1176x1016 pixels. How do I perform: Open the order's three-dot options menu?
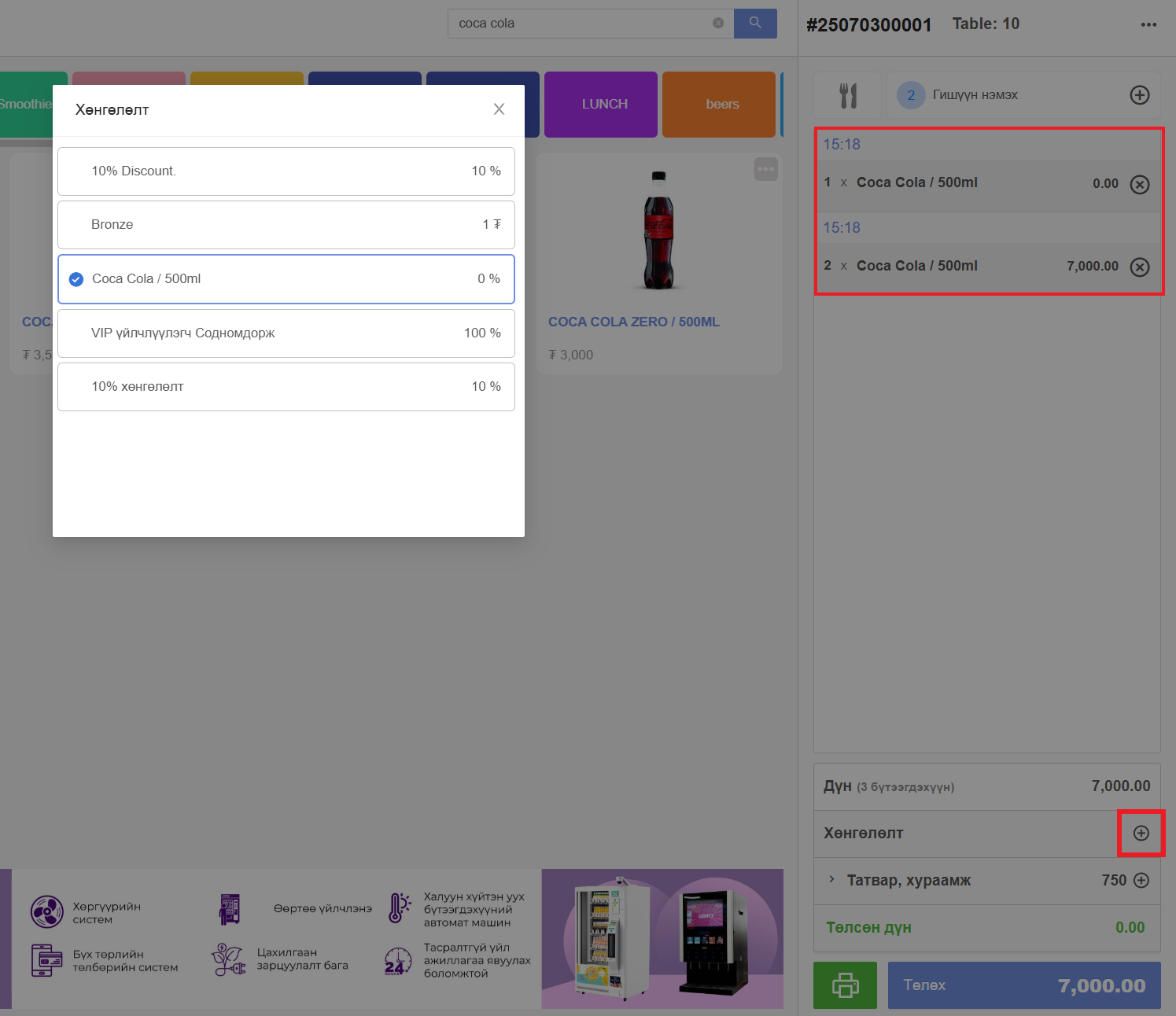click(1148, 24)
